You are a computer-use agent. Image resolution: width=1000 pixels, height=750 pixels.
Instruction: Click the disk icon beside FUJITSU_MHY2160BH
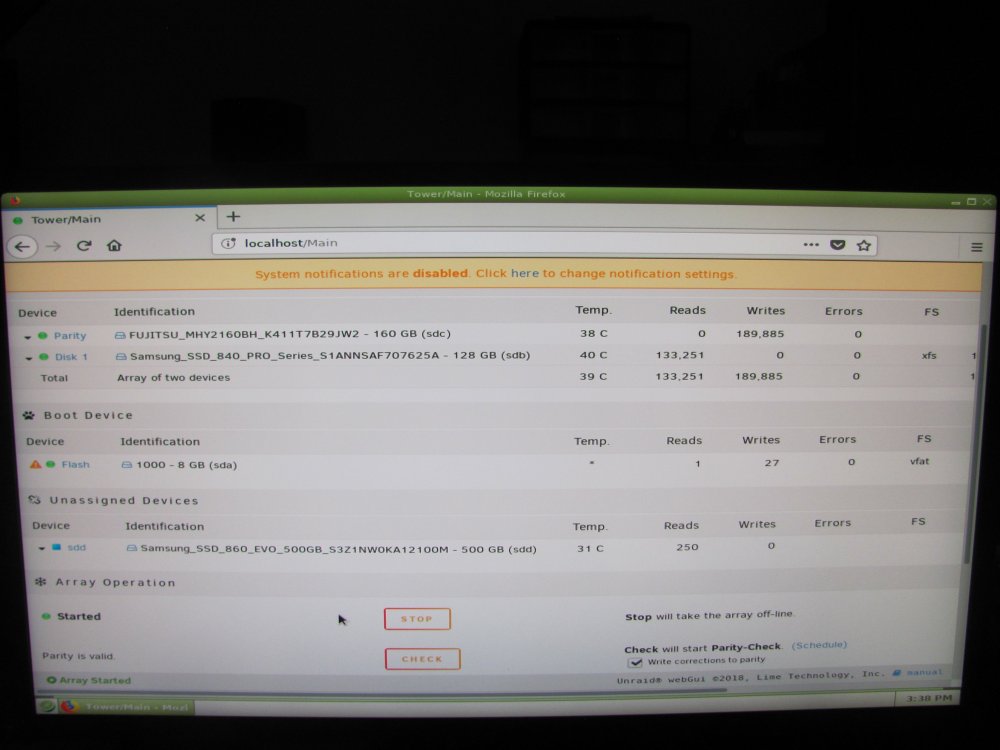[x=120, y=335]
